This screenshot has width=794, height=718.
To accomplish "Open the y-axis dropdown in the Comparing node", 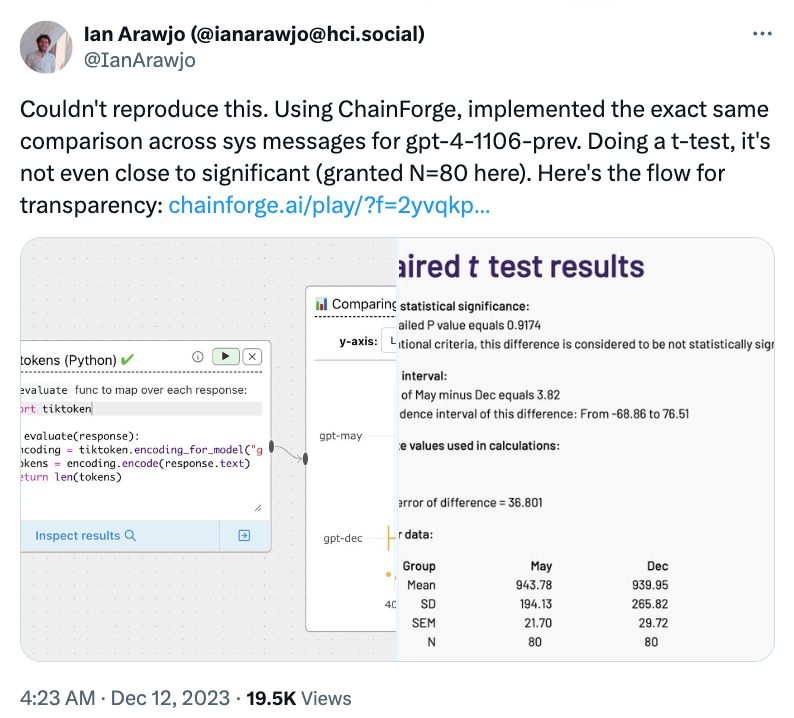I will click(x=390, y=342).
